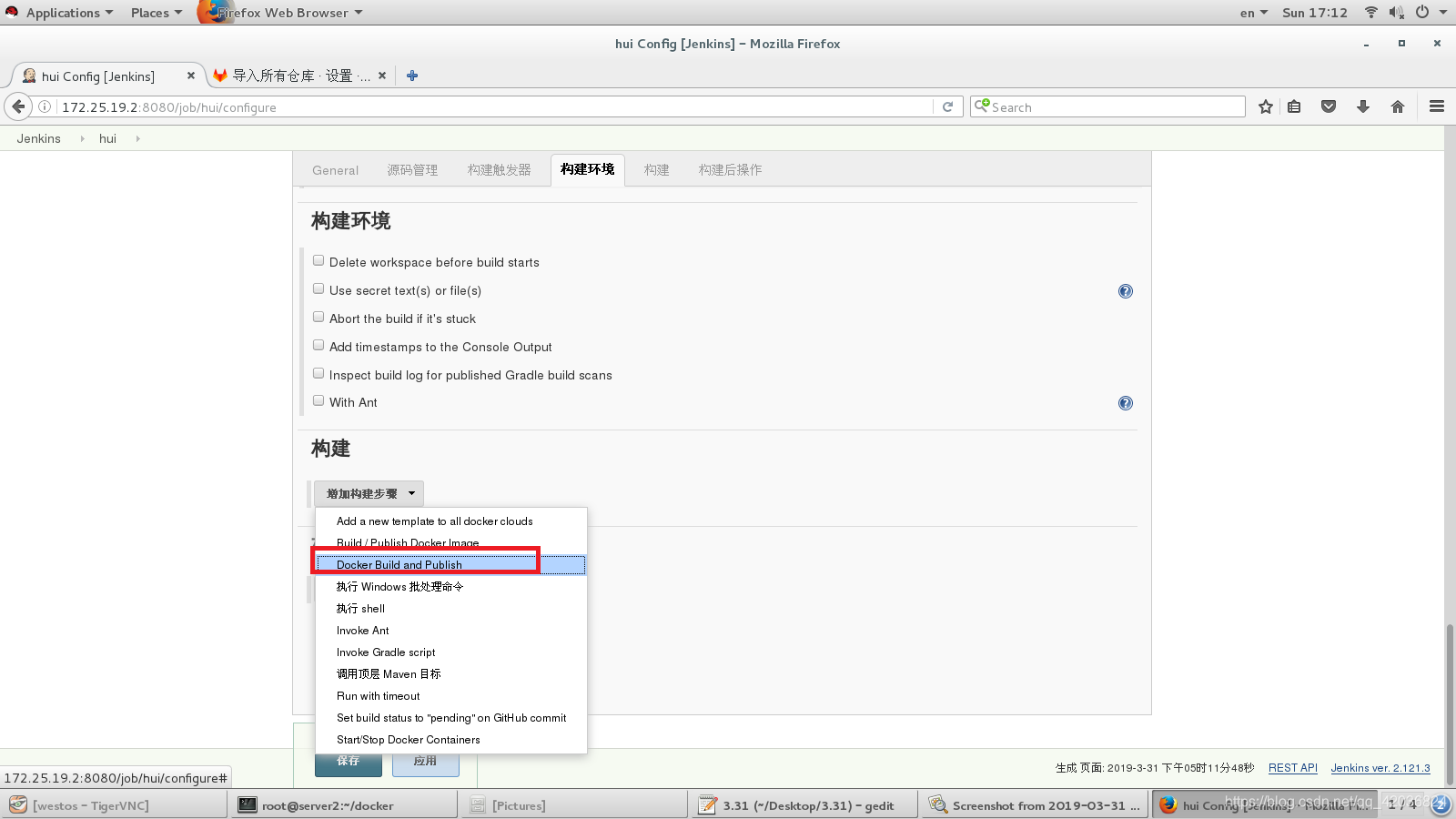Image resolution: width=1456 pixels, height=819 pixels.
Task: Open the Firefox Web Browser app menu
Action: (280, 13)
